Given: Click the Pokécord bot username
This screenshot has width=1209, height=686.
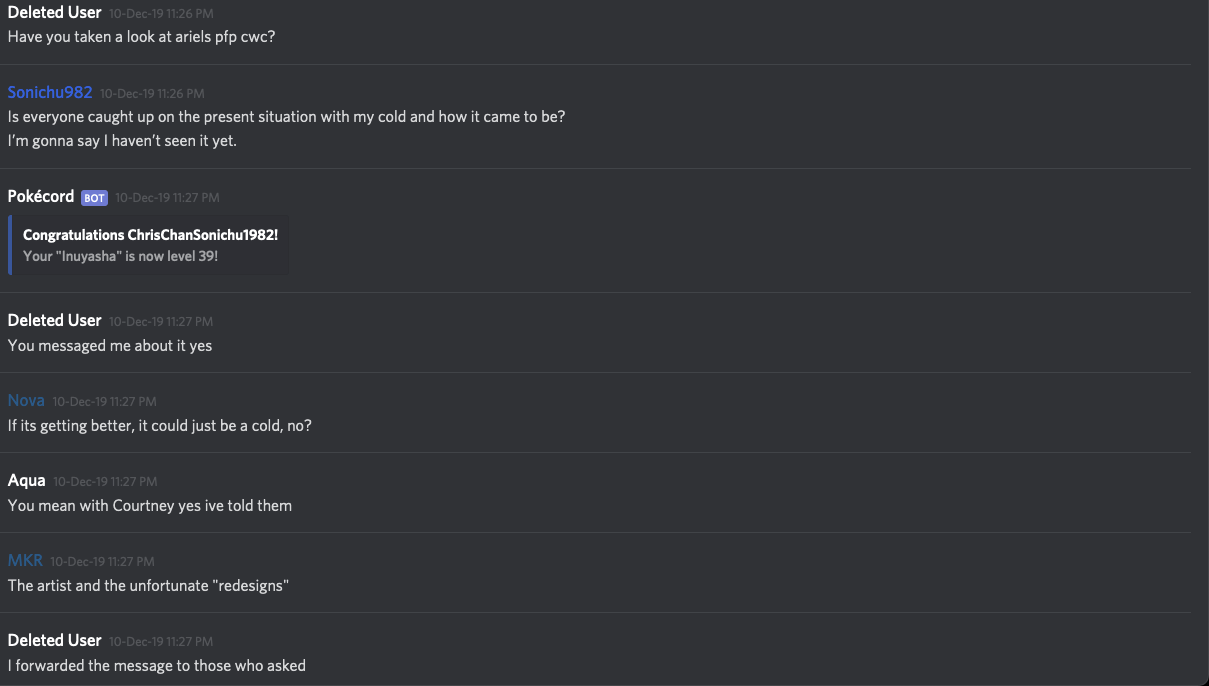Looking at the screenshot, I should tap(41, 196).
